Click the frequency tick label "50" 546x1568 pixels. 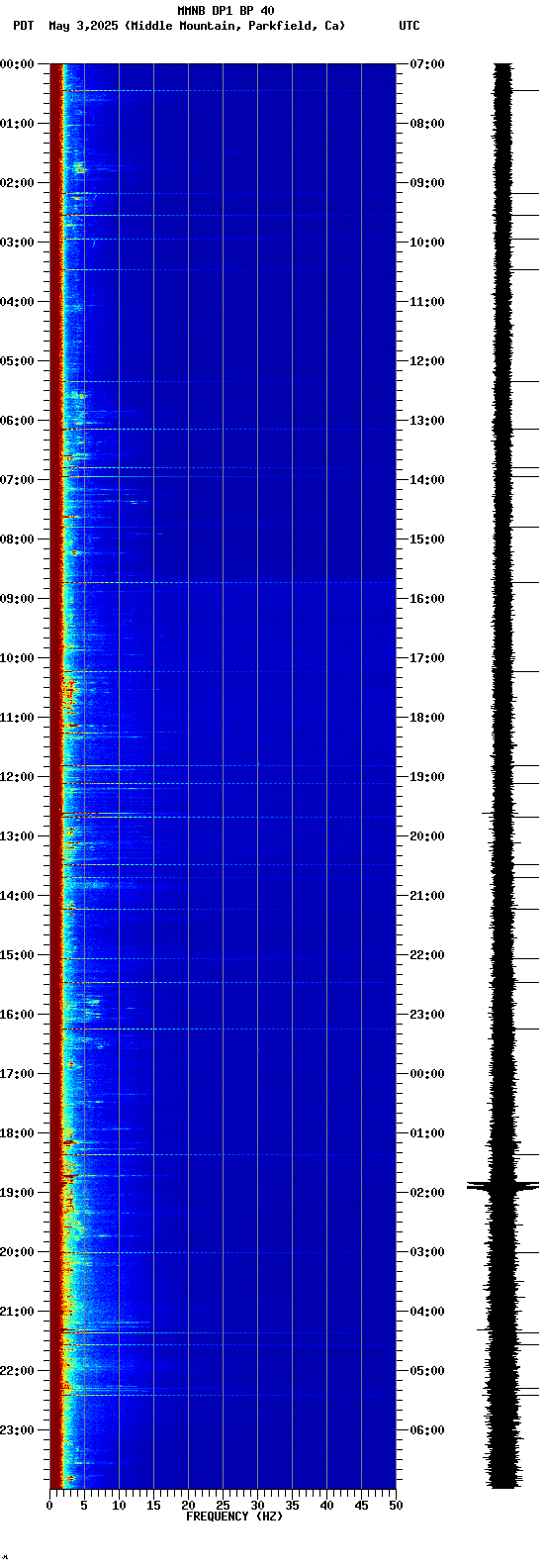point(396,1506)
